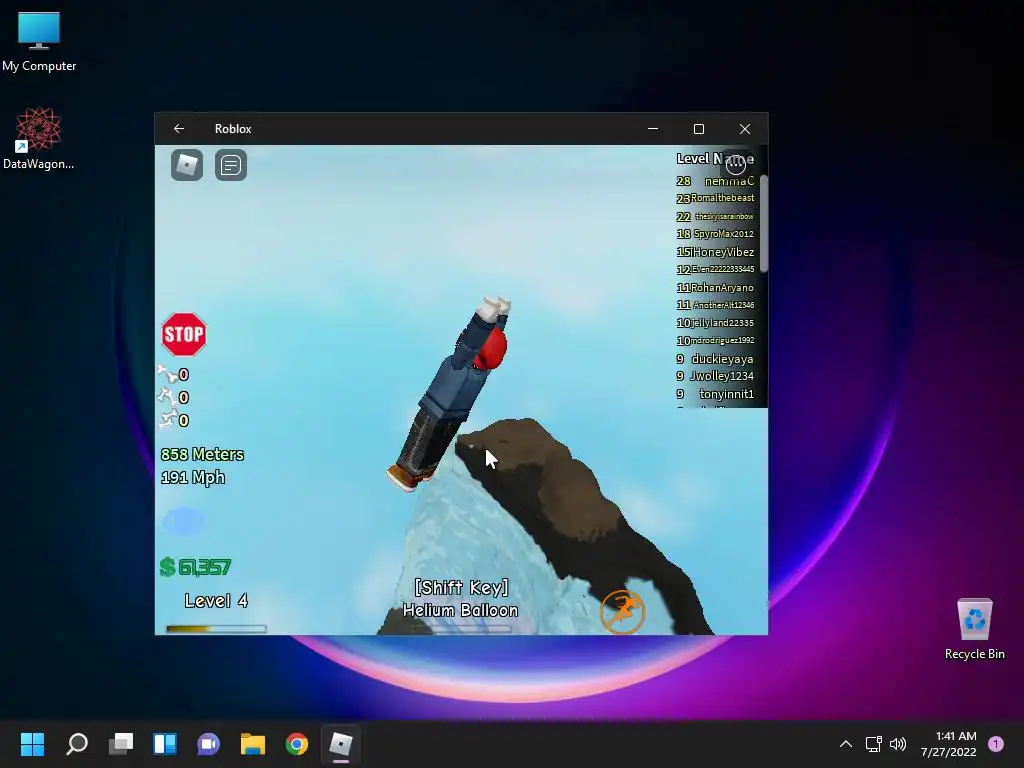Select player tonyinnit1 in leaderboard
This screenshot has width=1024, height=768.
pos(726,394)
